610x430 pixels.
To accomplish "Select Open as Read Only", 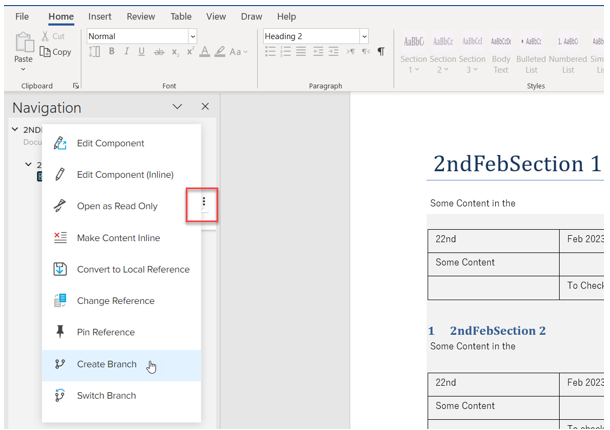I will (x=121, y=206).
